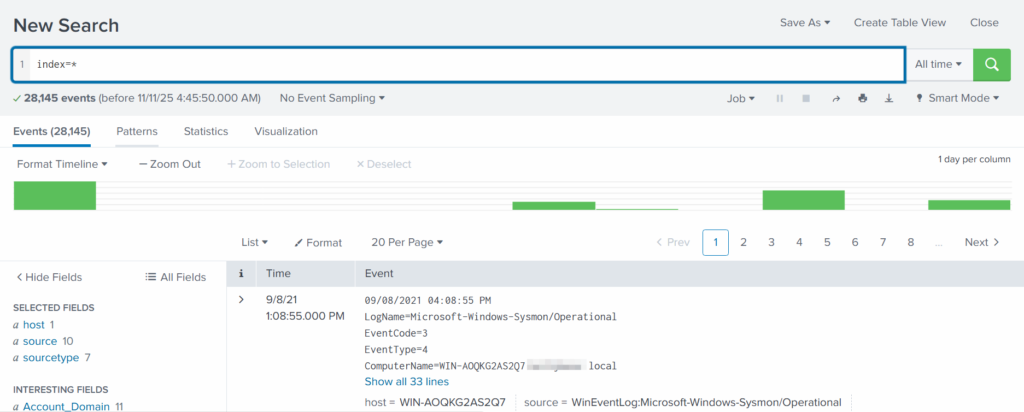
Task: Go to results page 2
Action: coord(743,242)
